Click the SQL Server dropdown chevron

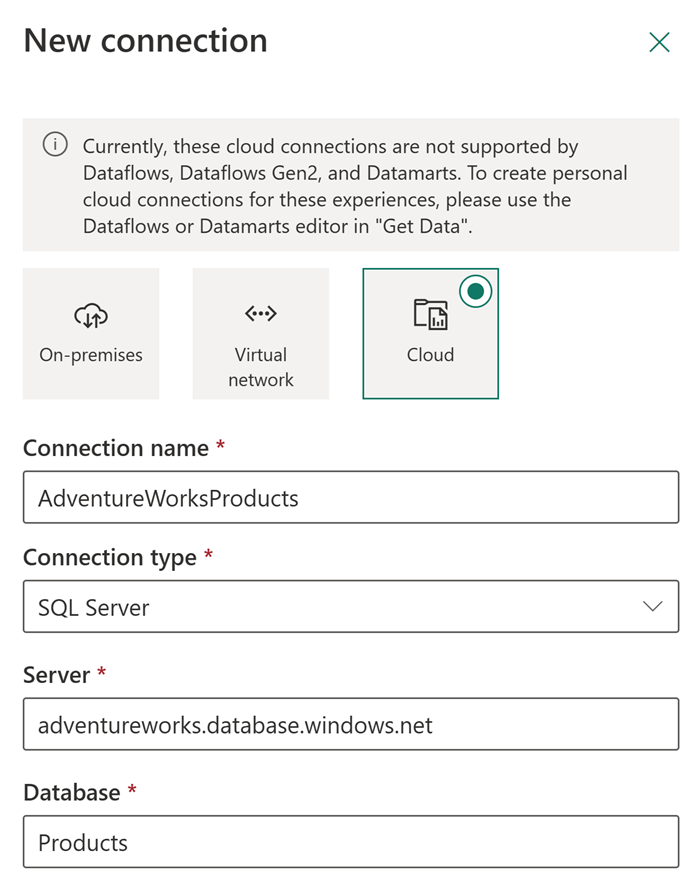[652, 606]
